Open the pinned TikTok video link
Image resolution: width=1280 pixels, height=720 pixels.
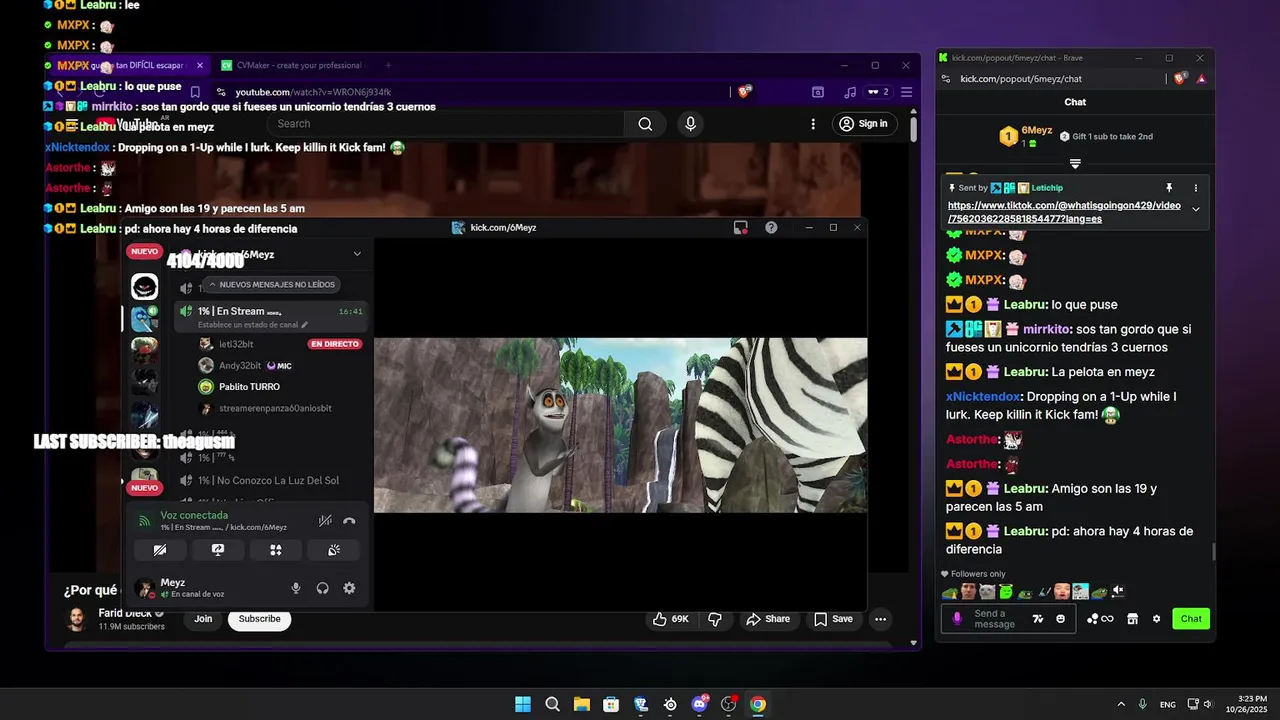pos(1064,212)
